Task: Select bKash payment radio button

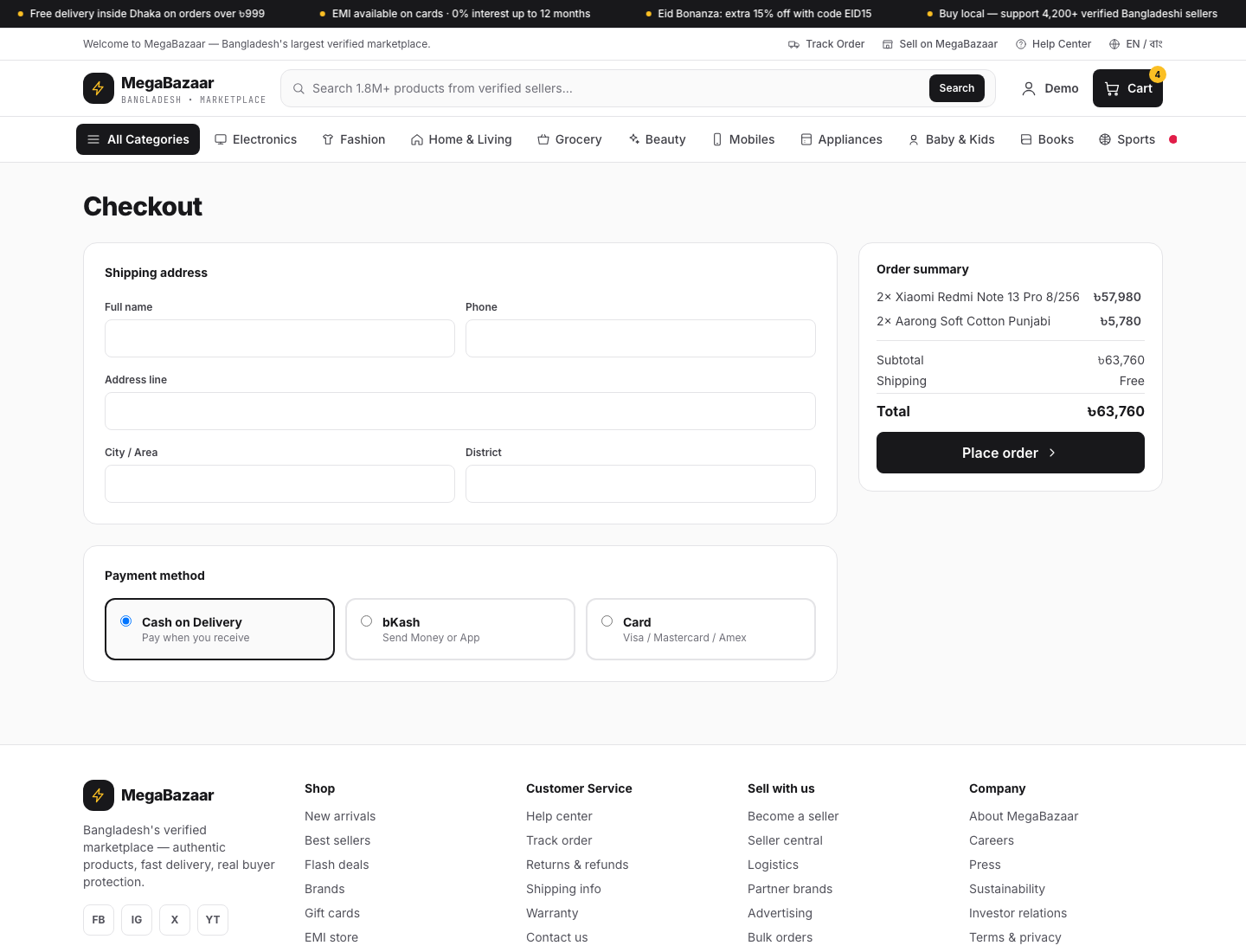Action: (367, 621)
